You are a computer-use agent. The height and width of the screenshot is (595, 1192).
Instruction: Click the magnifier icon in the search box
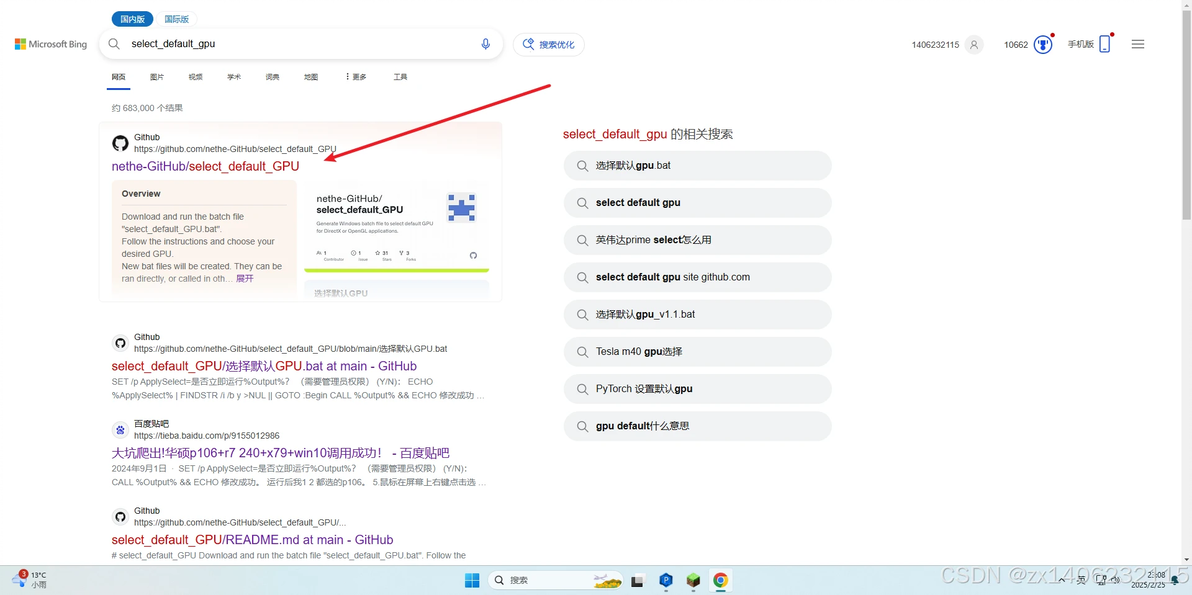[x=114, y=44]
